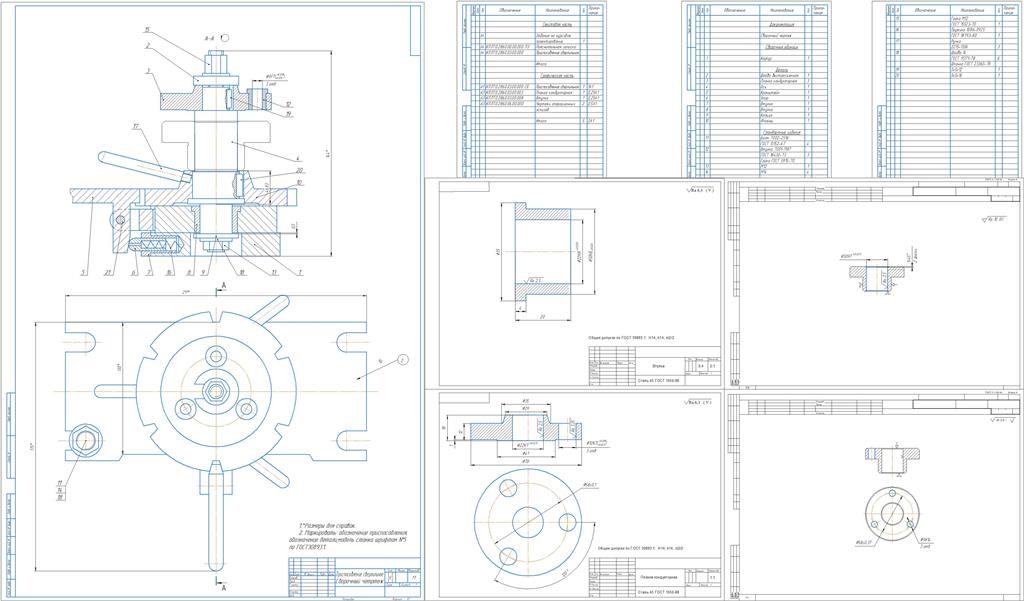Click the note '1.*Размеры для справок.'
Screen dimensions: 1024x601
(x=327, y=525)
